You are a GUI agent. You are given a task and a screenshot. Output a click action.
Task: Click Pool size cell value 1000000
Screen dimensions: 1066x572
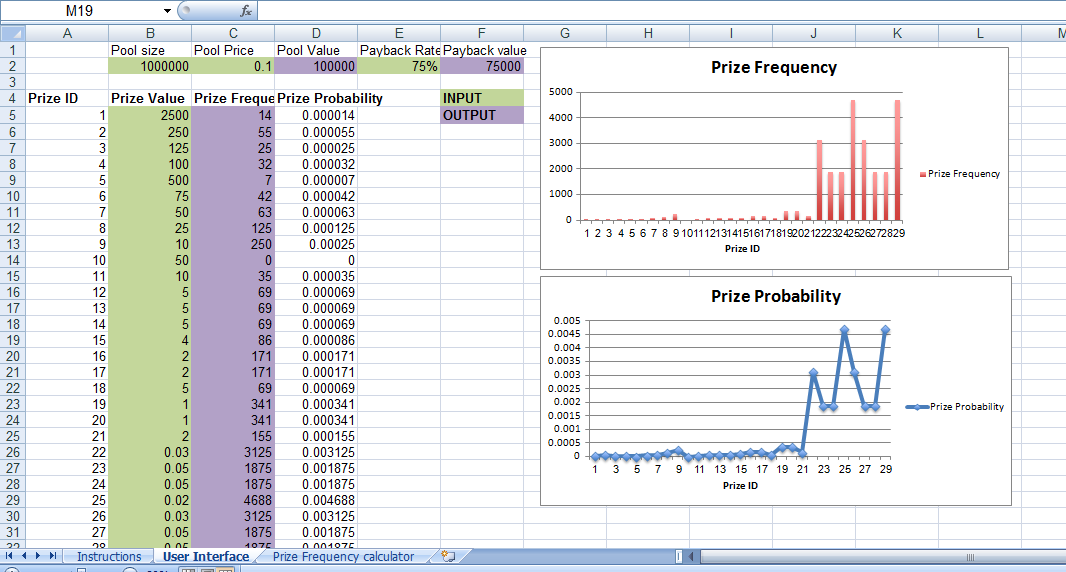tap(150, 66)
